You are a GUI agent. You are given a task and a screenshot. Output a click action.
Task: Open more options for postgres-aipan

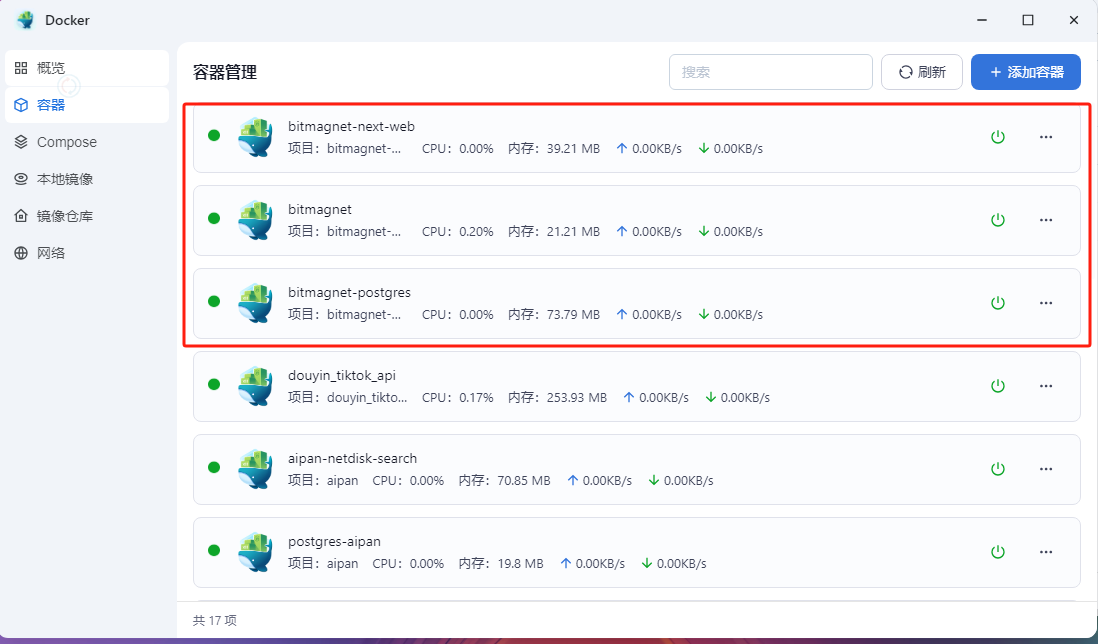pyautogui.click(x=1046, y=552)
